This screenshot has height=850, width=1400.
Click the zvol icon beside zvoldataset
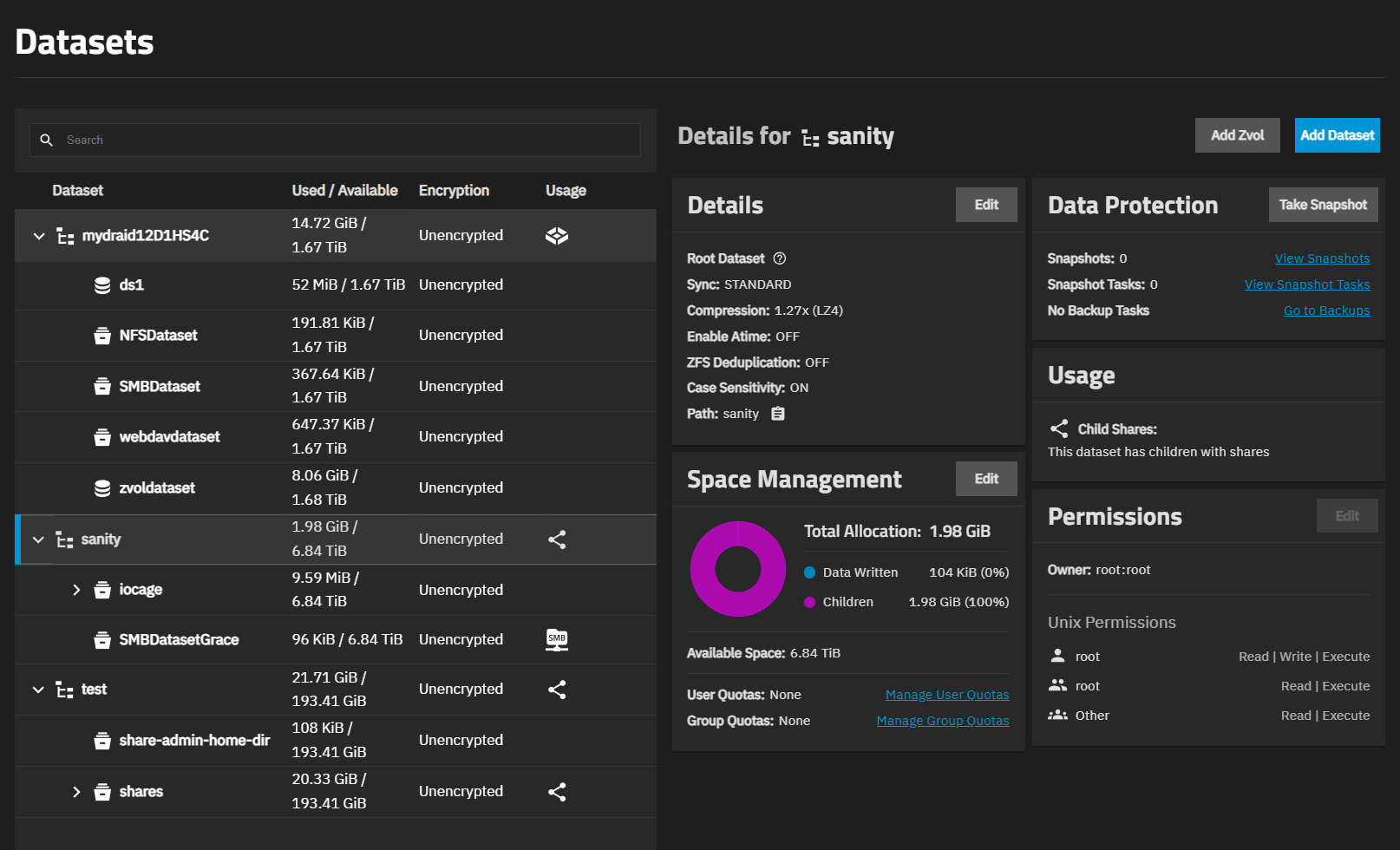(101, 487)
